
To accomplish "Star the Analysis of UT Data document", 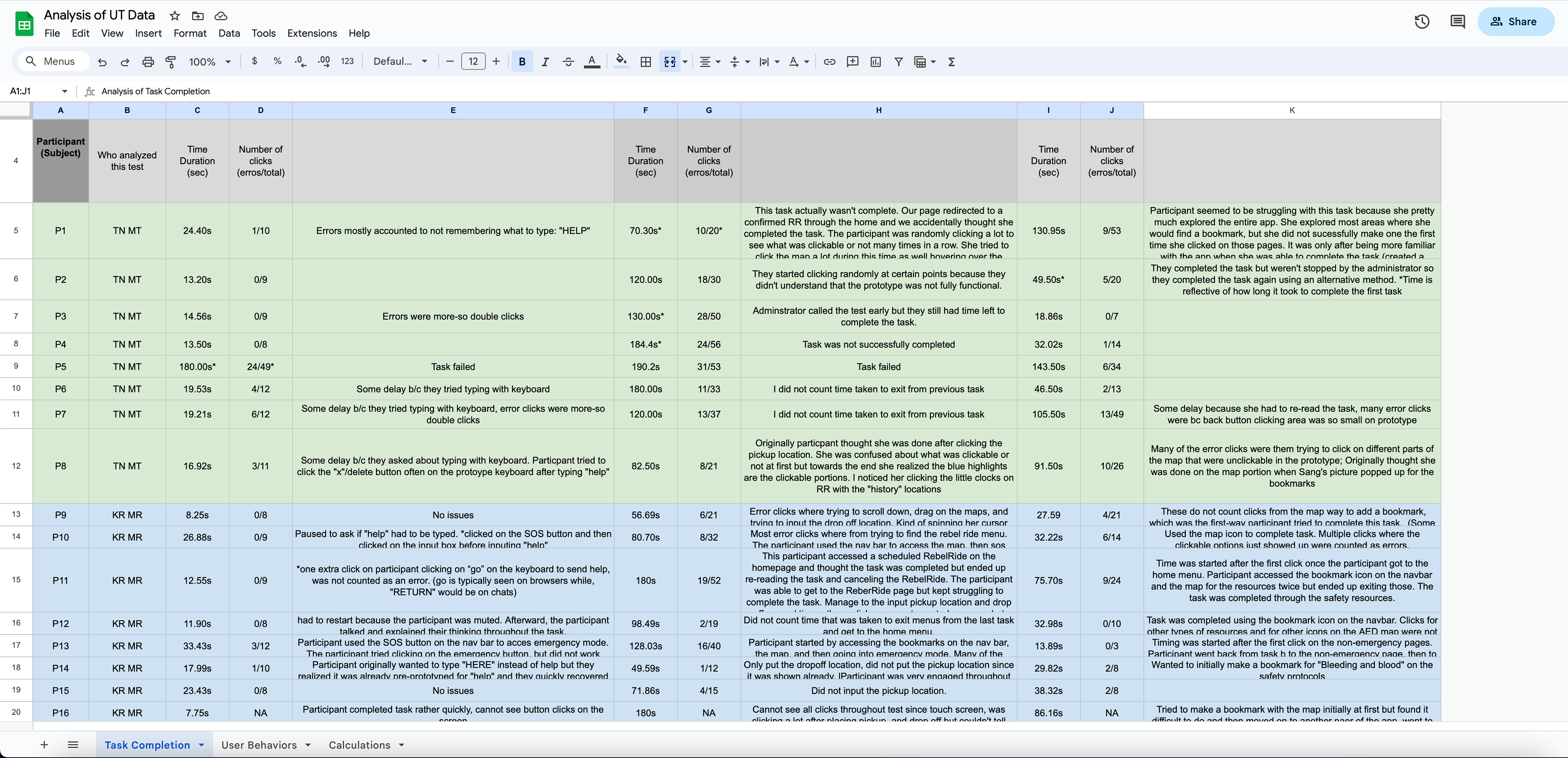I will click(175, 16).
